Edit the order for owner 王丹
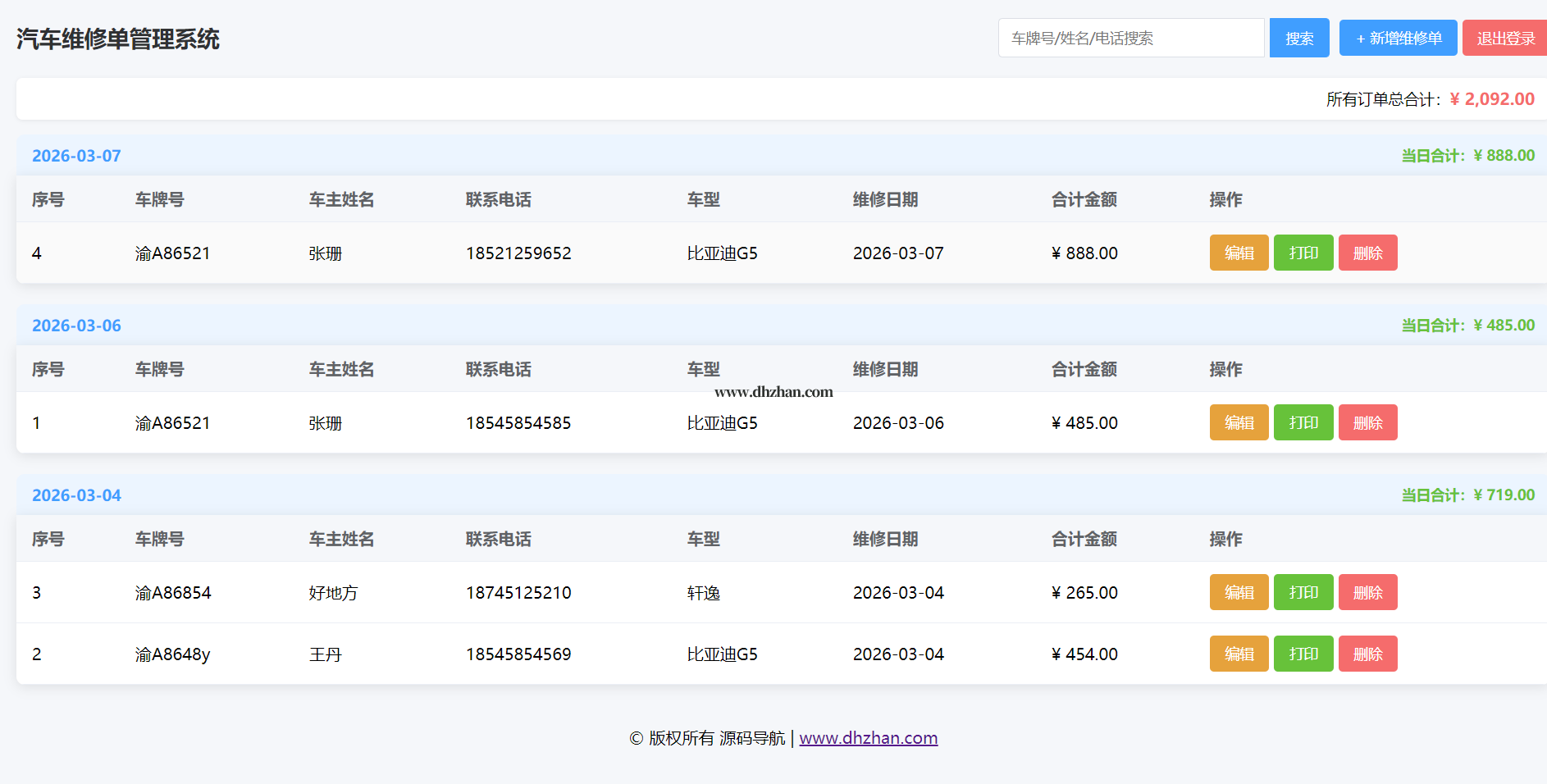The image size is (1547, 784). pos(1239,654)
